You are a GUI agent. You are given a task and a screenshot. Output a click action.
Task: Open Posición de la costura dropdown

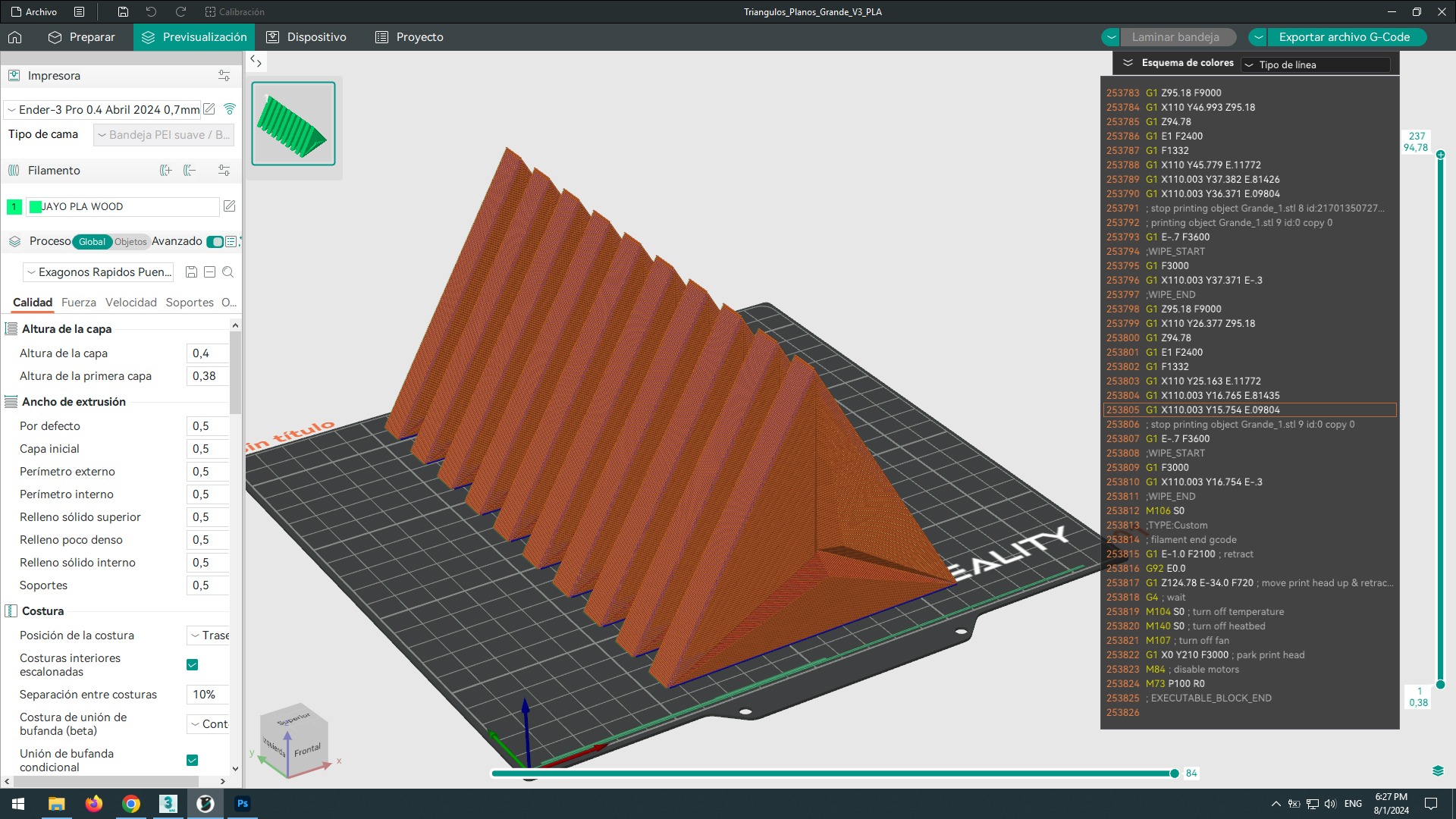pyautogui.click(x=209, y=635)
